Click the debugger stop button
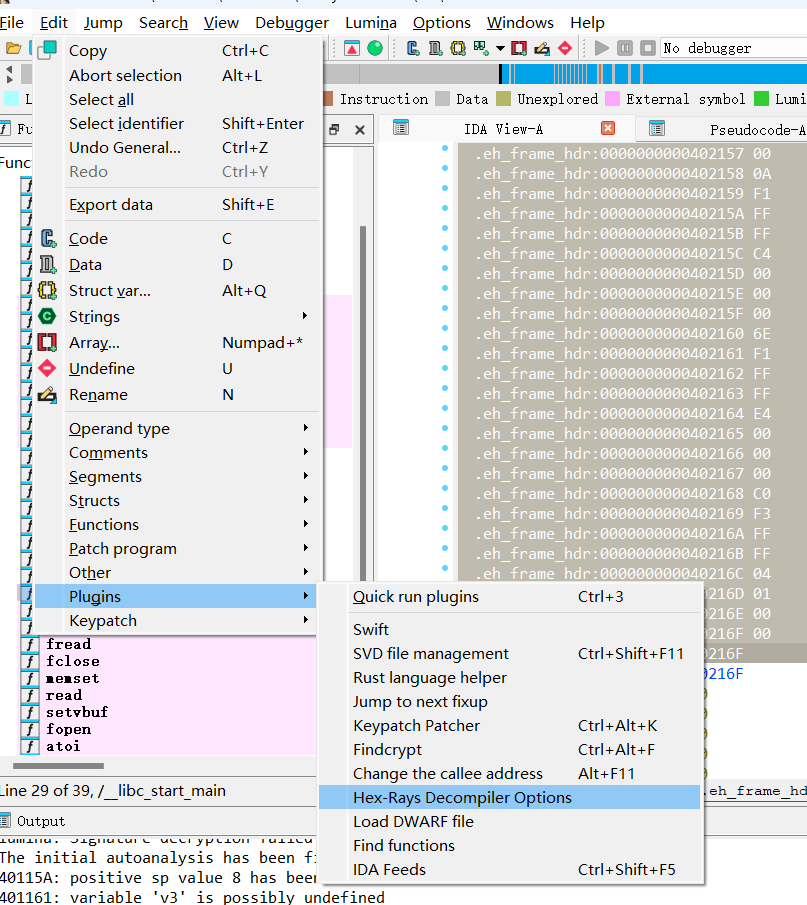 point(648,48)
